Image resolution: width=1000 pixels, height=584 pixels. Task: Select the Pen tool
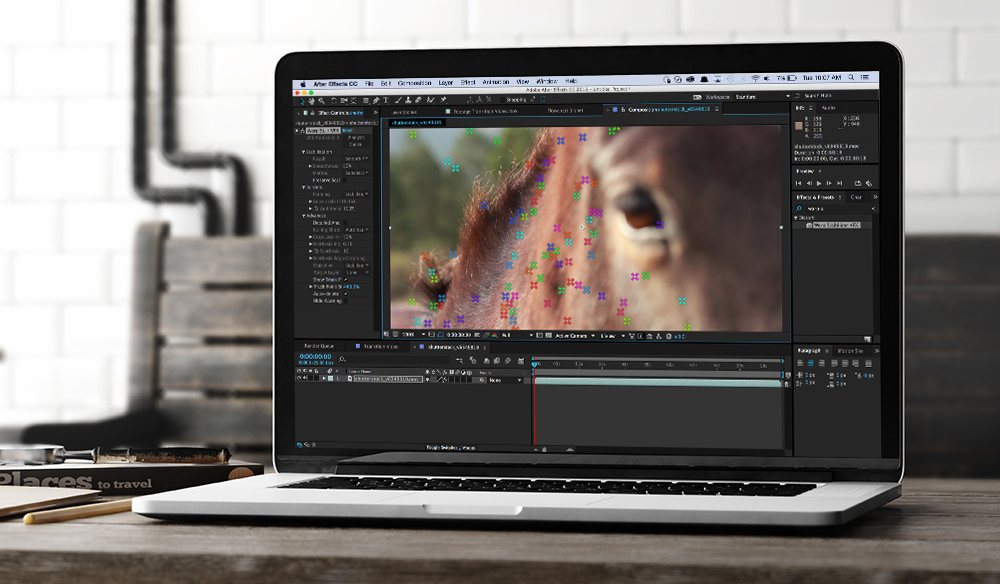(x=376, y=98)
